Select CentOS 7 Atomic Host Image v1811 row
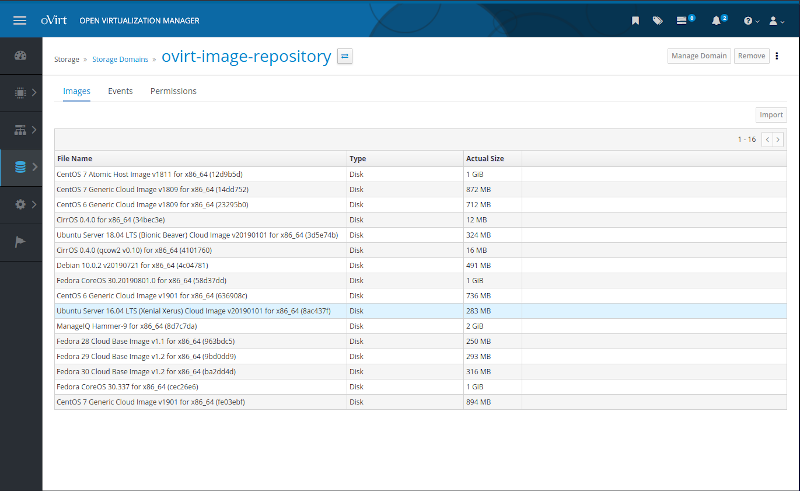Viewport: 800px width, 491px height. pos(420,174)
